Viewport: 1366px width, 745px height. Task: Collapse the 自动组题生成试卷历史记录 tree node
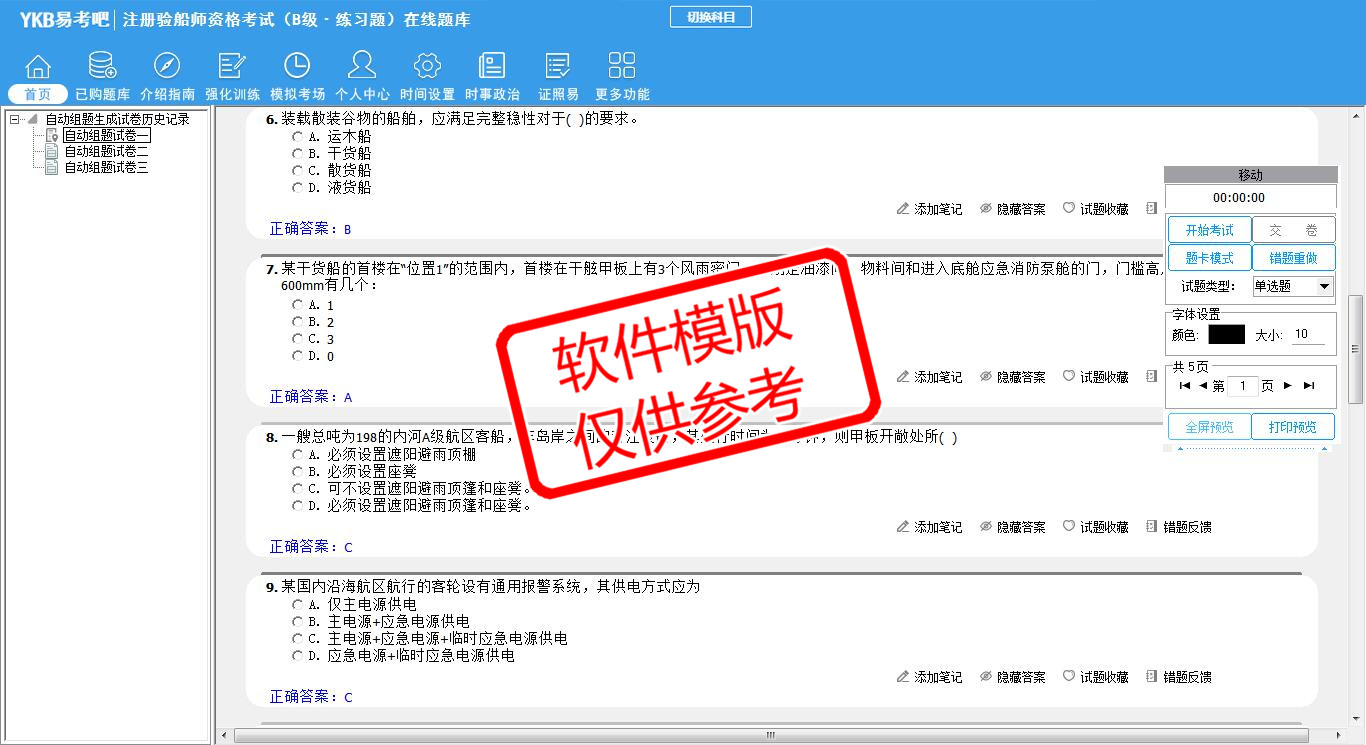[x=15, y=119]
